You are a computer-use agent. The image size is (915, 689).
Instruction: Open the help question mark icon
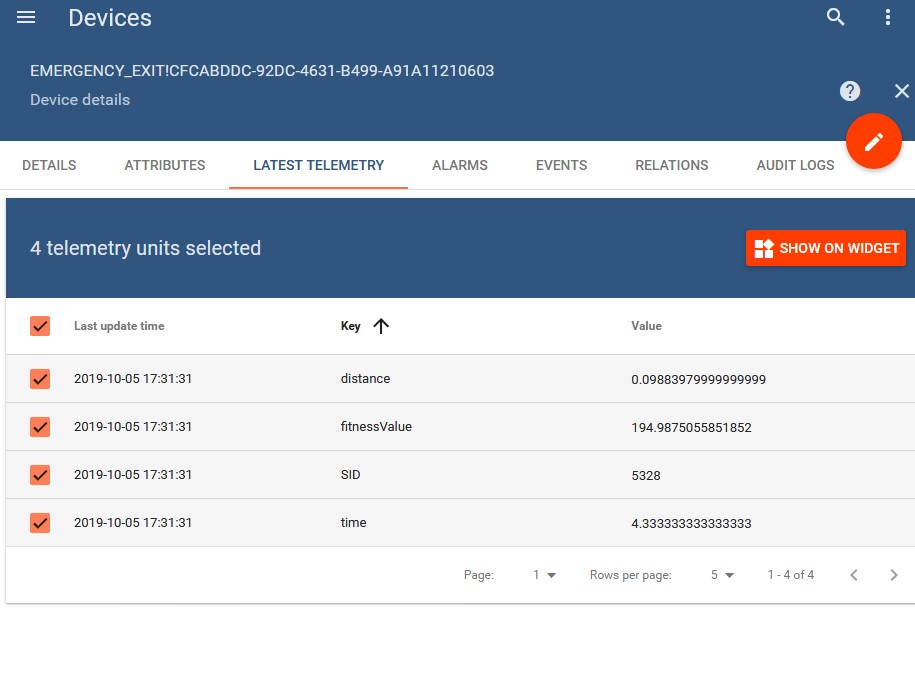[x=850, y=91]
